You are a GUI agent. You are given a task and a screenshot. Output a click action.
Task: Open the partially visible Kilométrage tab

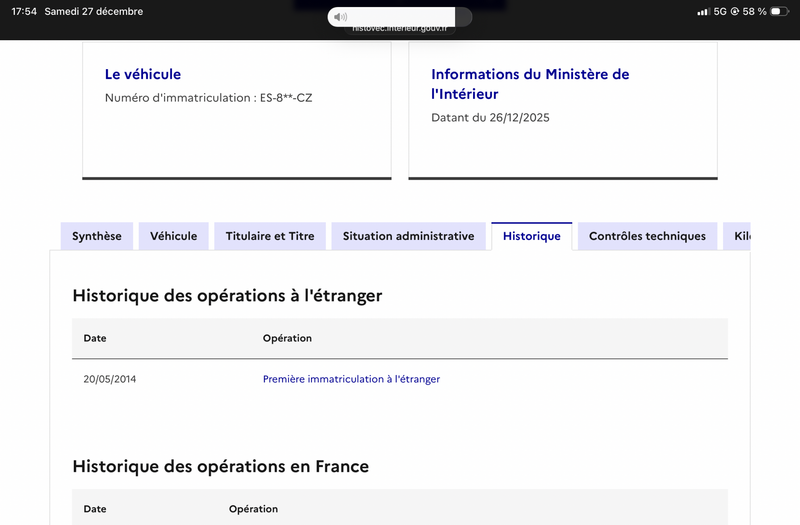click(738, 236)
